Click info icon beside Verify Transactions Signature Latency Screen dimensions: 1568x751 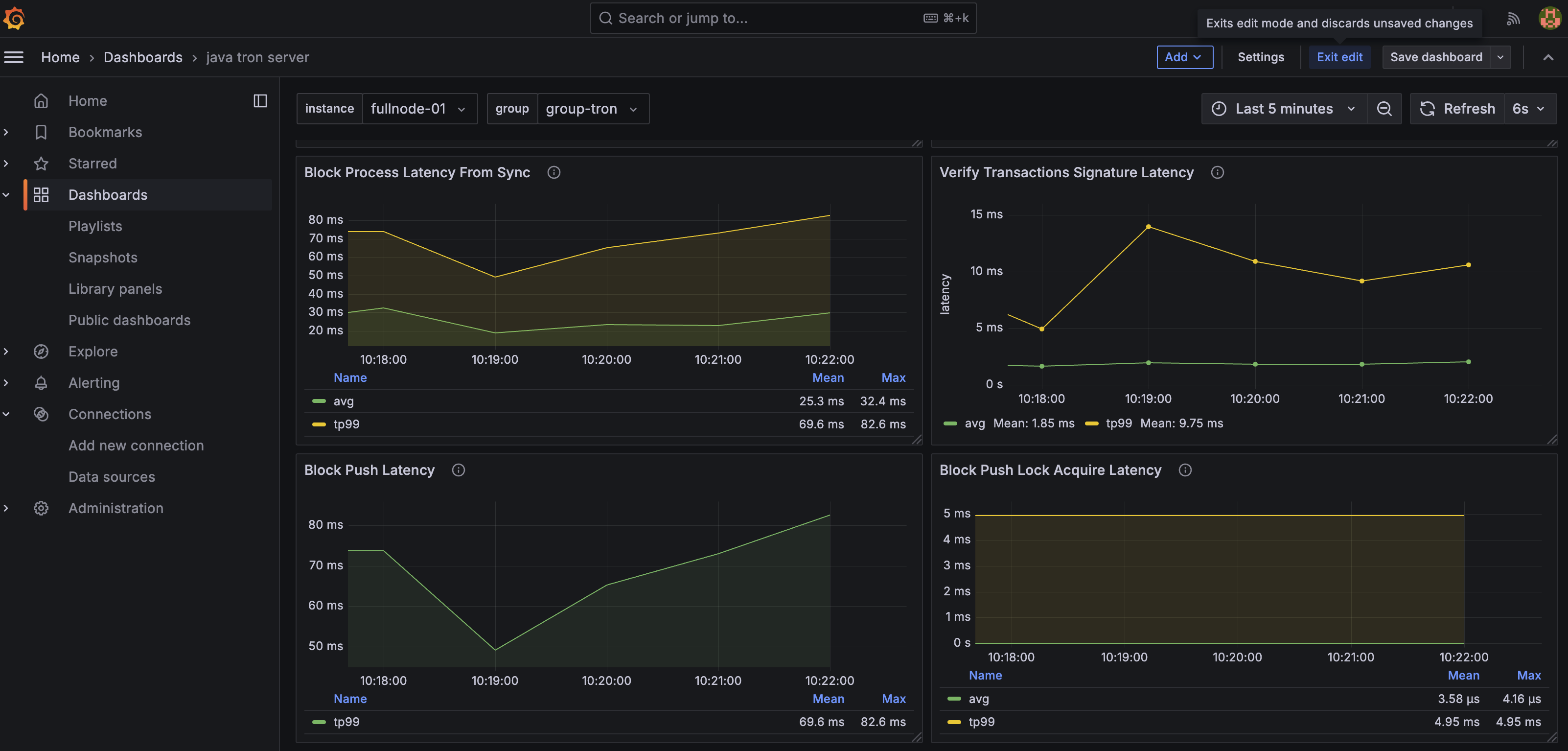(x=1218, y=172)
